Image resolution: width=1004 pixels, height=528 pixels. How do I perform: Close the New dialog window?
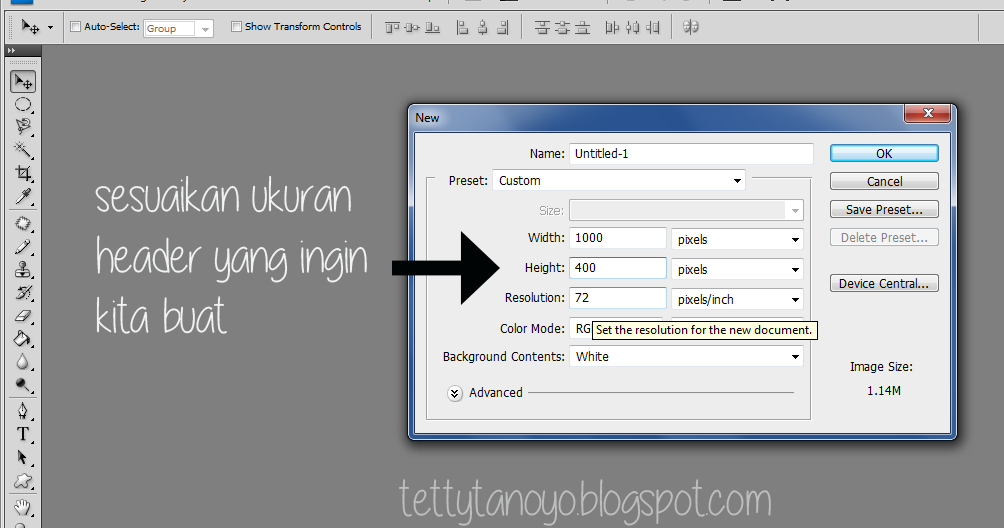click(928, 113)
